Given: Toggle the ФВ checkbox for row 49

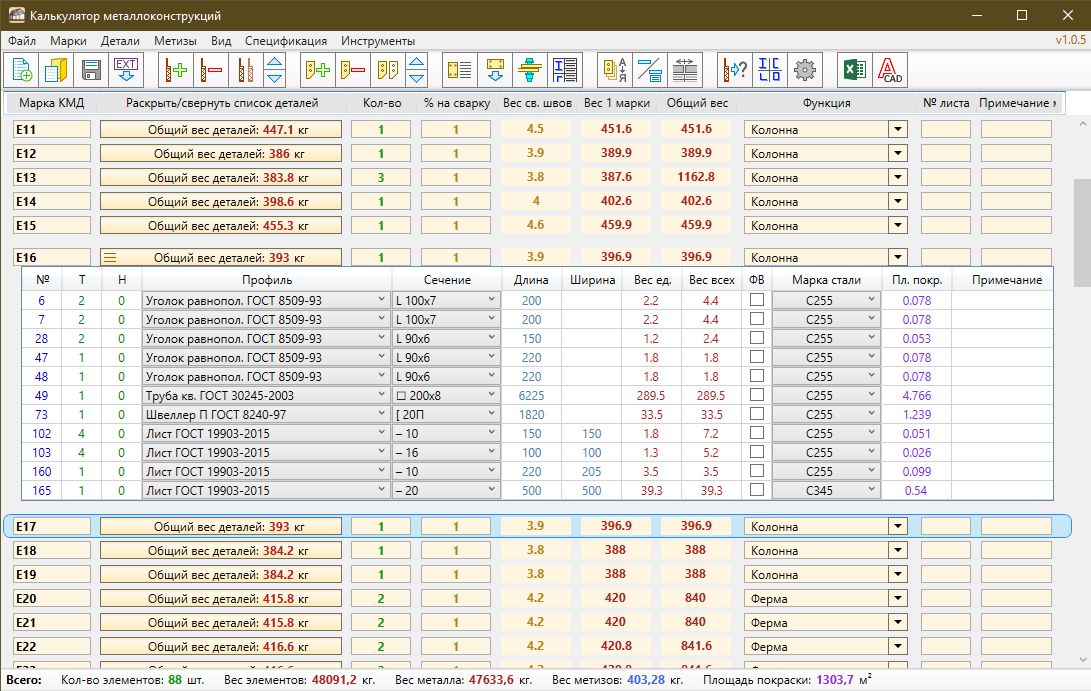Looking at the screenshot, I should coord(757,396).
